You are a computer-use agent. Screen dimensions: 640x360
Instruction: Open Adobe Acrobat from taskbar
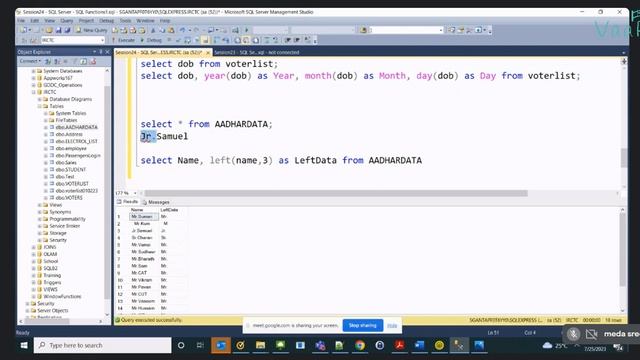(399, 345)
